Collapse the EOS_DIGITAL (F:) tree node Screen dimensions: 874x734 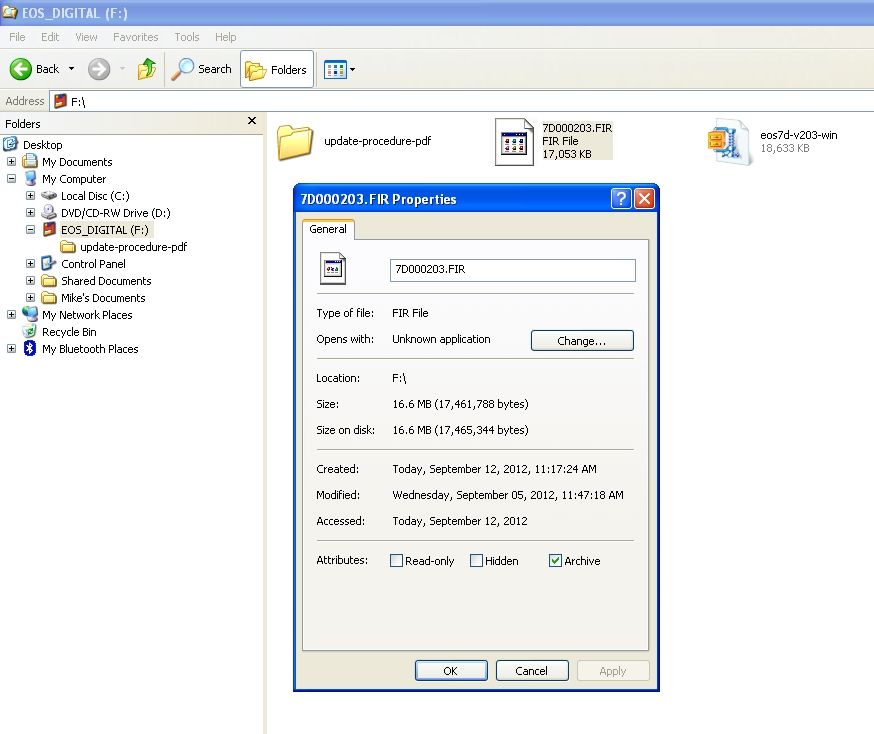coord(30,230)
